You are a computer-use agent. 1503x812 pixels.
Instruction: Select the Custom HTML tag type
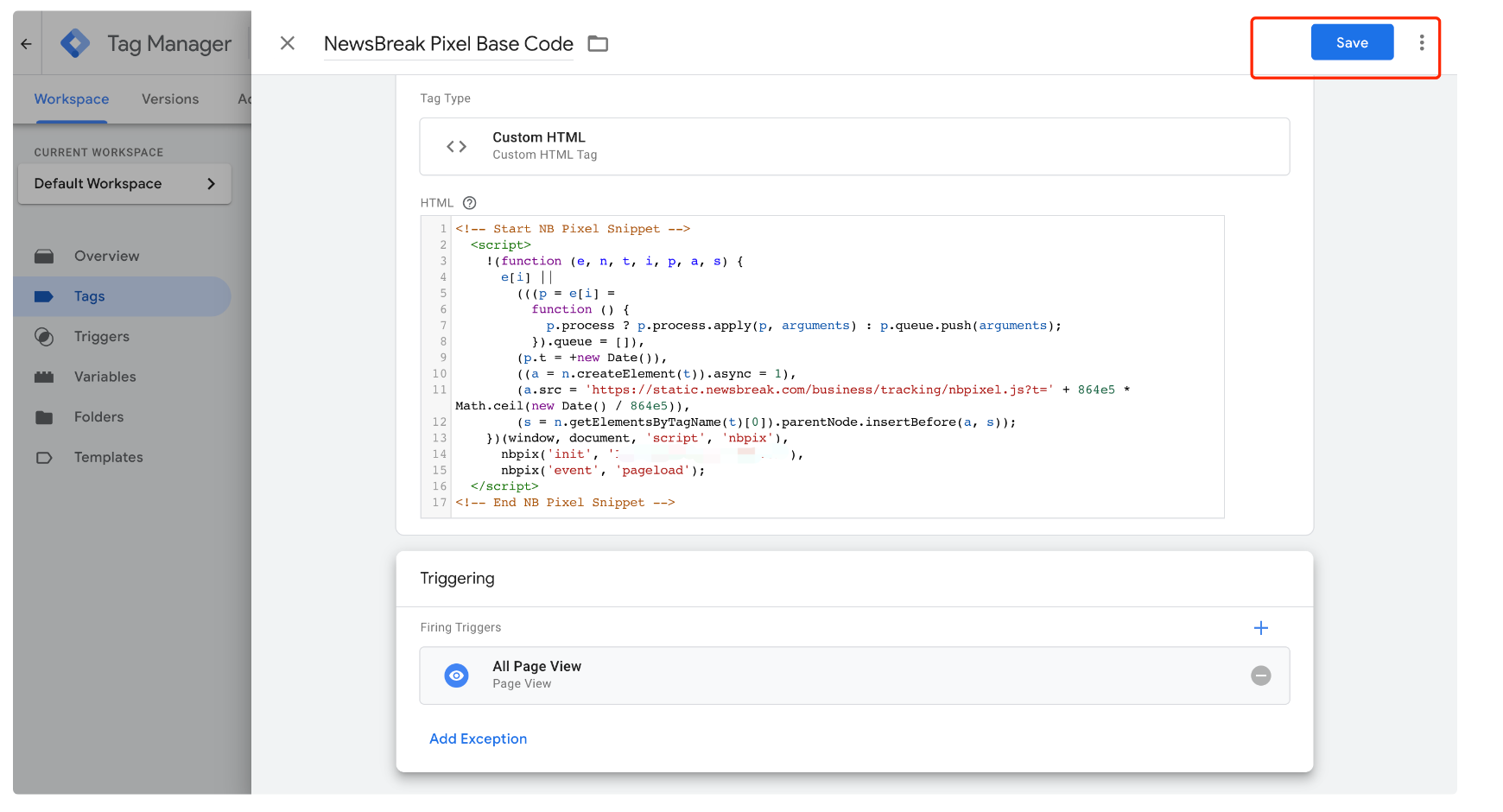[854, 147]
